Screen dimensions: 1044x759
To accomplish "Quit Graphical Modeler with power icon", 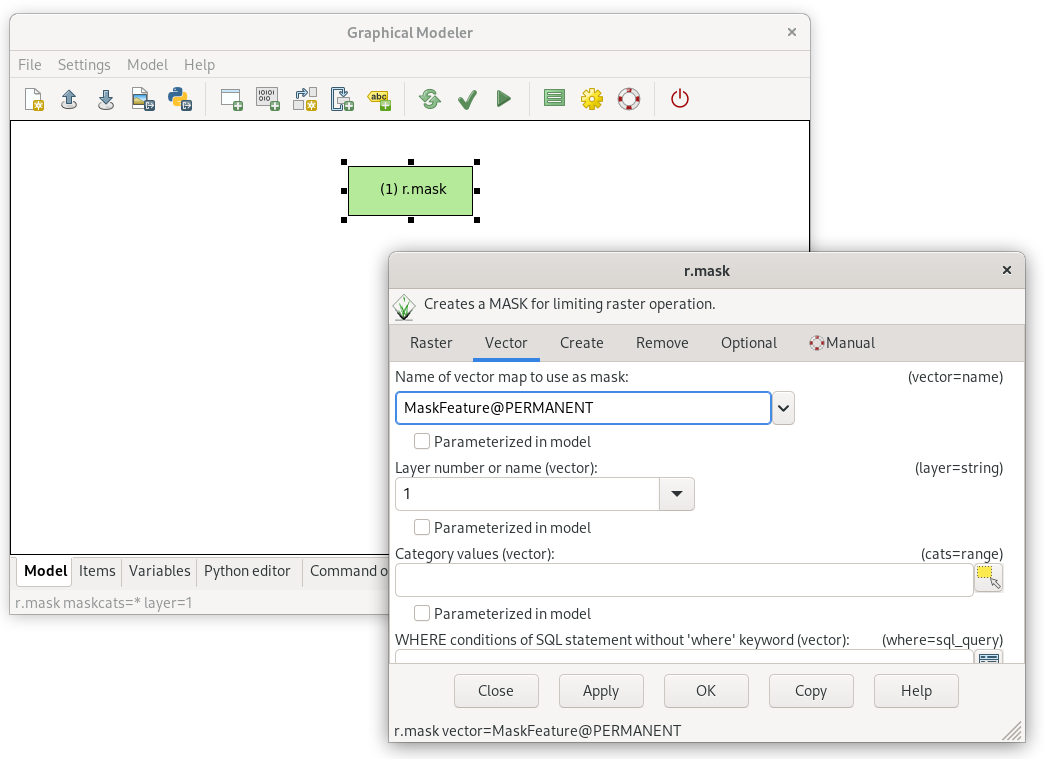I will coord(679,99).
